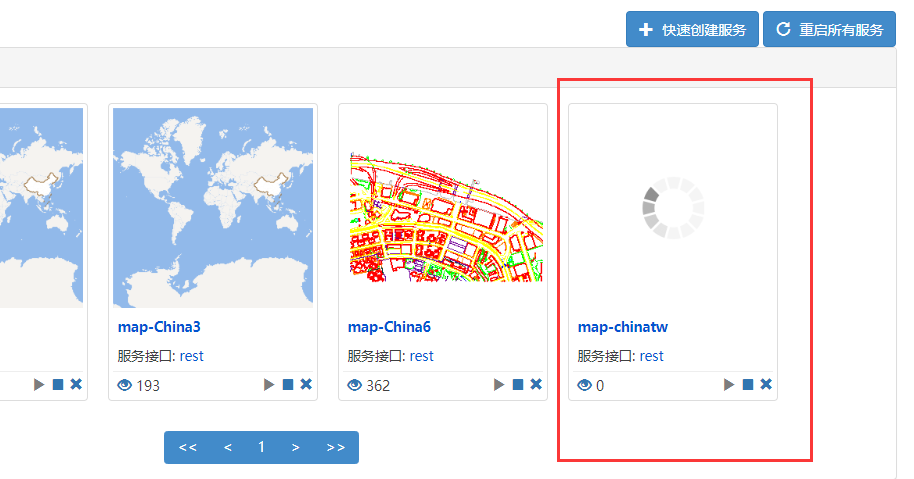Stop the map-China3 service with its square icon
Image resolution: width=914 pixels, height=479 pixels.
click(288, 385)
